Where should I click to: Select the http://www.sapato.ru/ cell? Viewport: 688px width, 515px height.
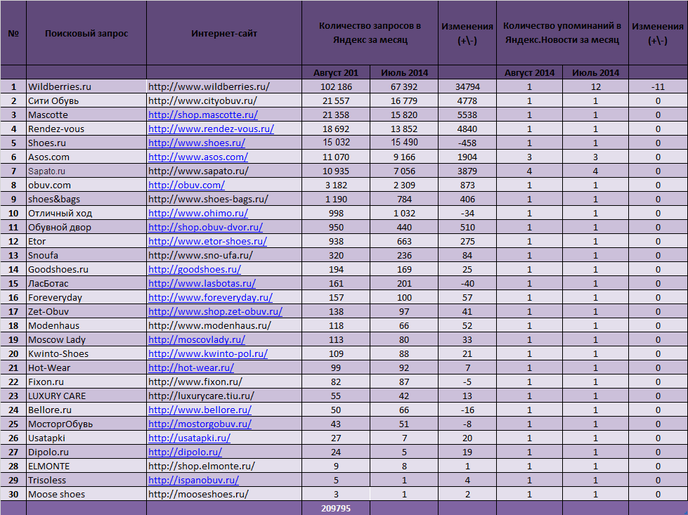tap(224, 171)
